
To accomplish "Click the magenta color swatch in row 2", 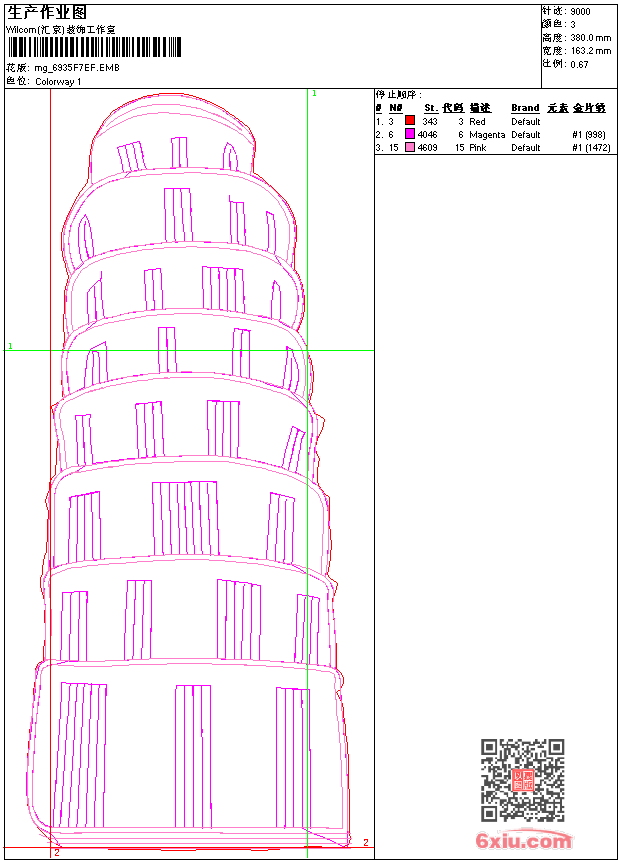I will coord(410,133).
